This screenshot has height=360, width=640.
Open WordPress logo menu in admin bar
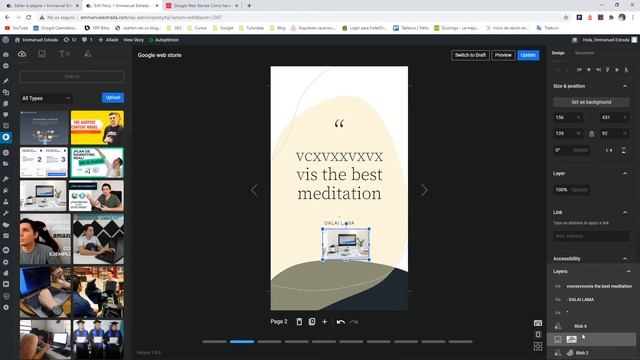[6, 40]
